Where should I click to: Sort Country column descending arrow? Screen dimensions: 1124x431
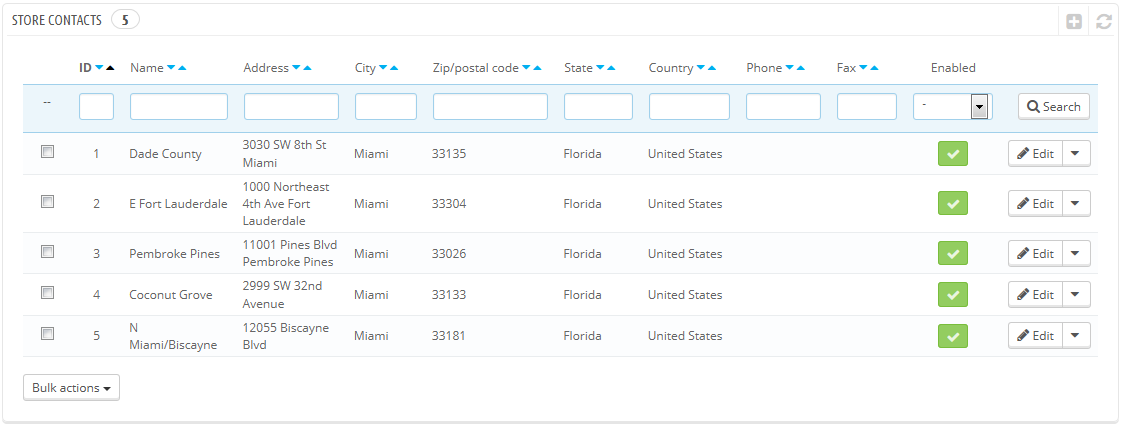click(700, 68)
